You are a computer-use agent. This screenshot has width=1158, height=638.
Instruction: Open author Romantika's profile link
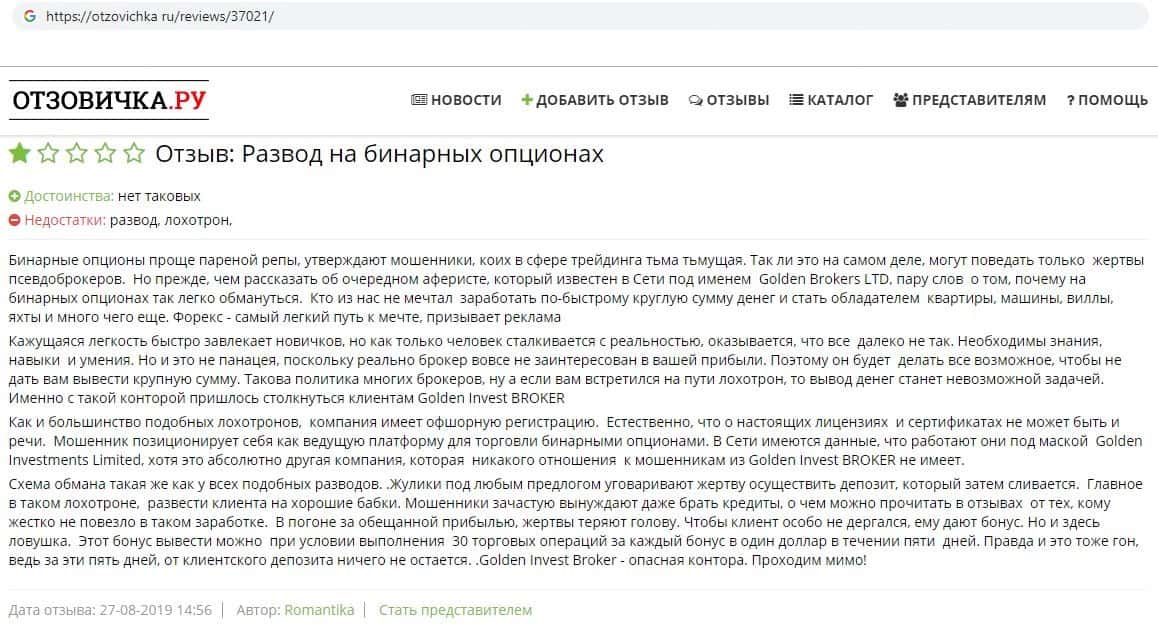point(319,610)
